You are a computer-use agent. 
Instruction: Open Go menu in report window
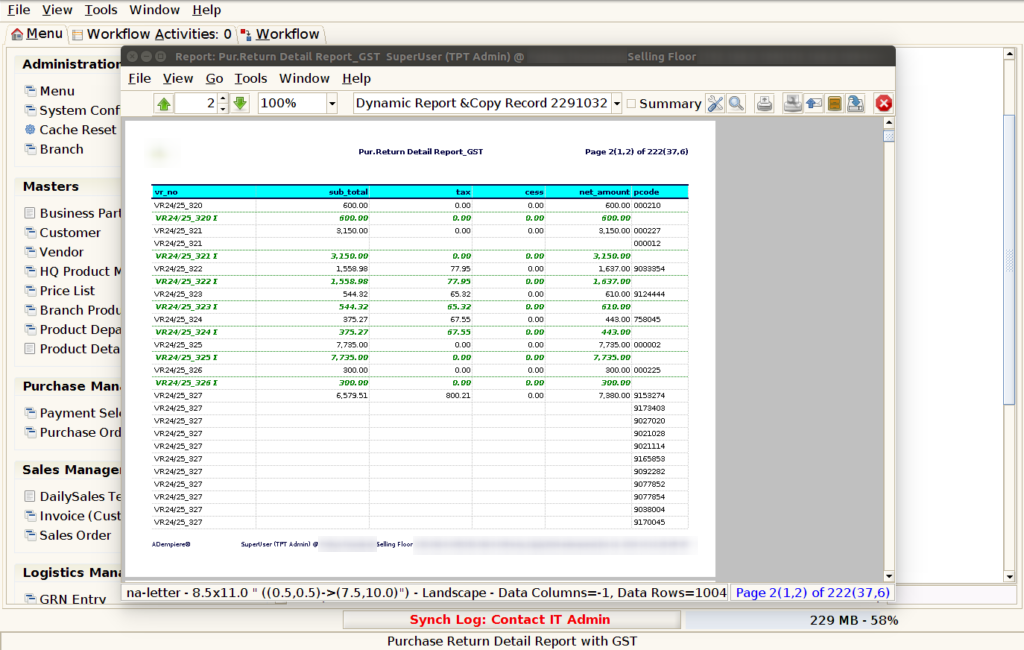(214, 78)
